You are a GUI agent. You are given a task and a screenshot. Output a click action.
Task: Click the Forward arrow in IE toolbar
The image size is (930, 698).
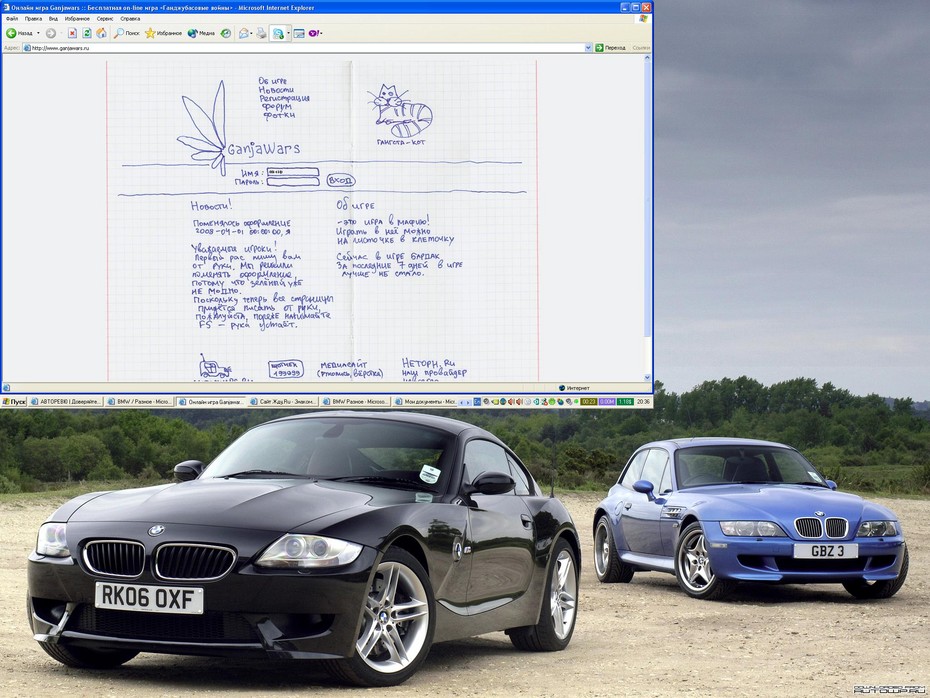point(50,33)
